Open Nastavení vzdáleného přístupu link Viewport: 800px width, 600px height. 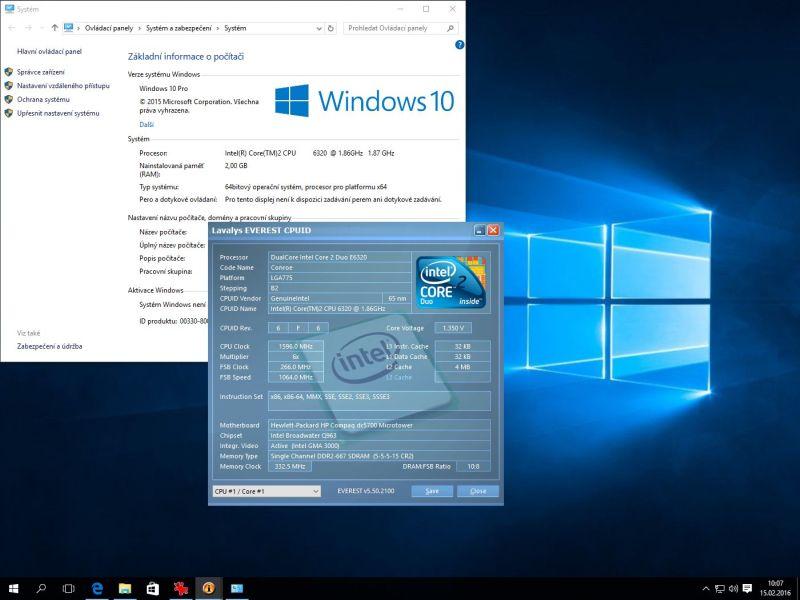pos(63,86)
